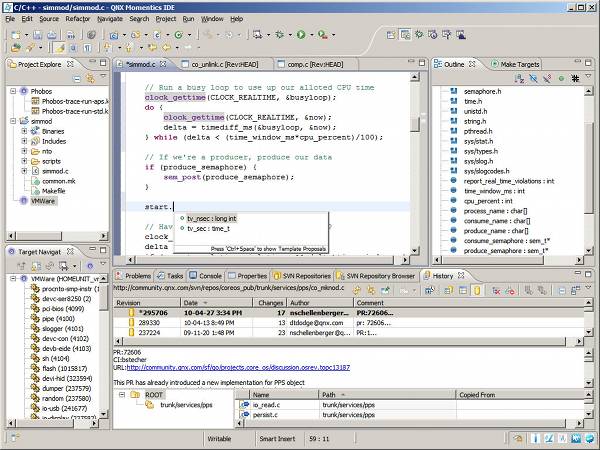The height and width of the screenshot is (450, 600).
Task: Click Collapse All icon in Project Explorer
Action: pos(77,79)
